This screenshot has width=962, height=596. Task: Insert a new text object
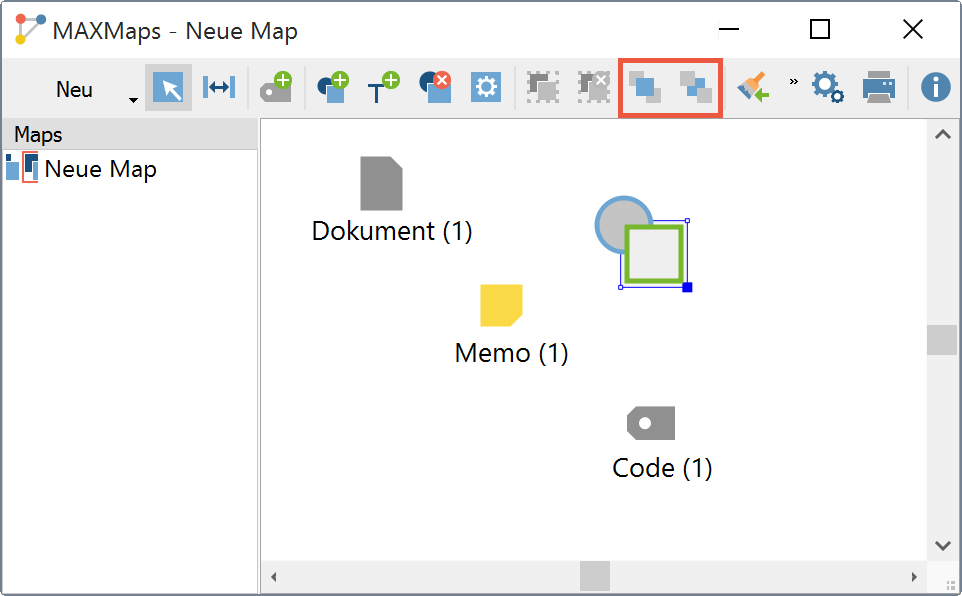[x=383, y=87]
